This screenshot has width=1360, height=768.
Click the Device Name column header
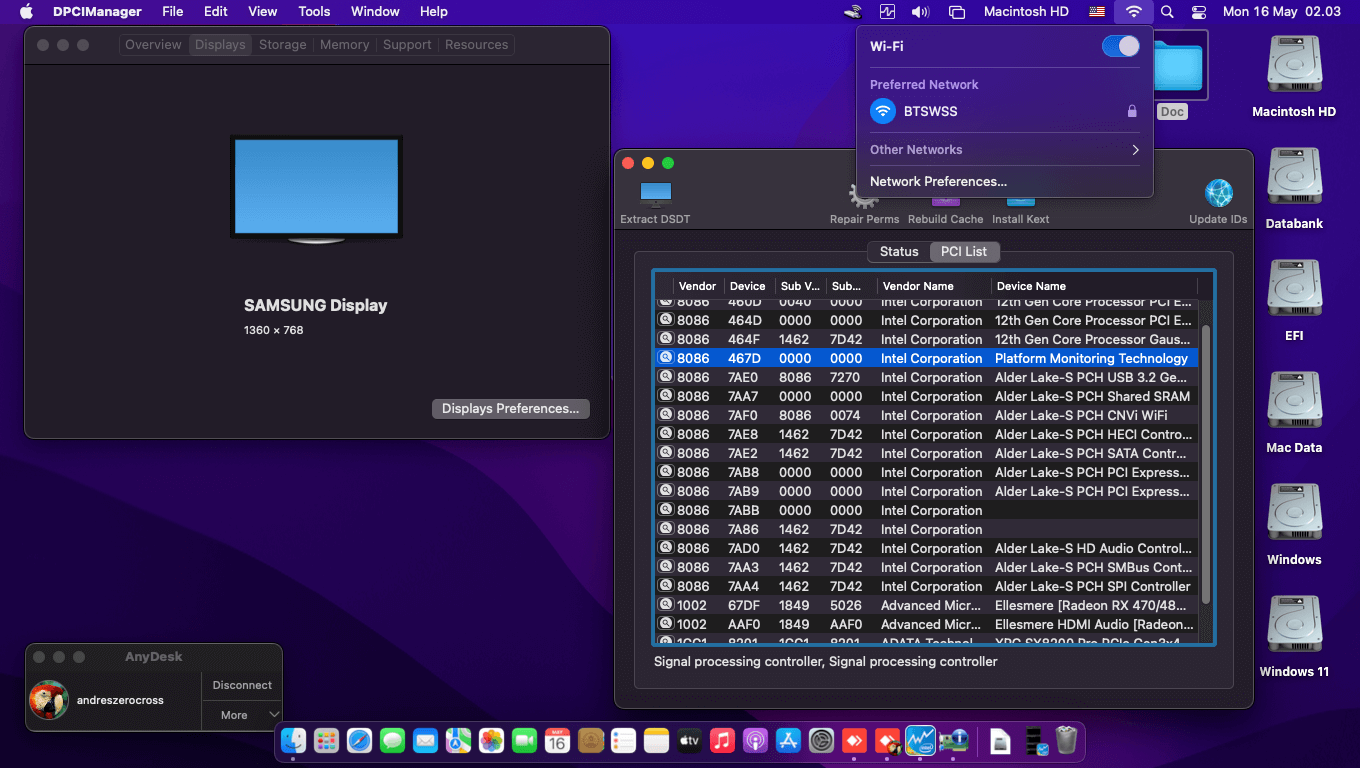coord(1093,286)
